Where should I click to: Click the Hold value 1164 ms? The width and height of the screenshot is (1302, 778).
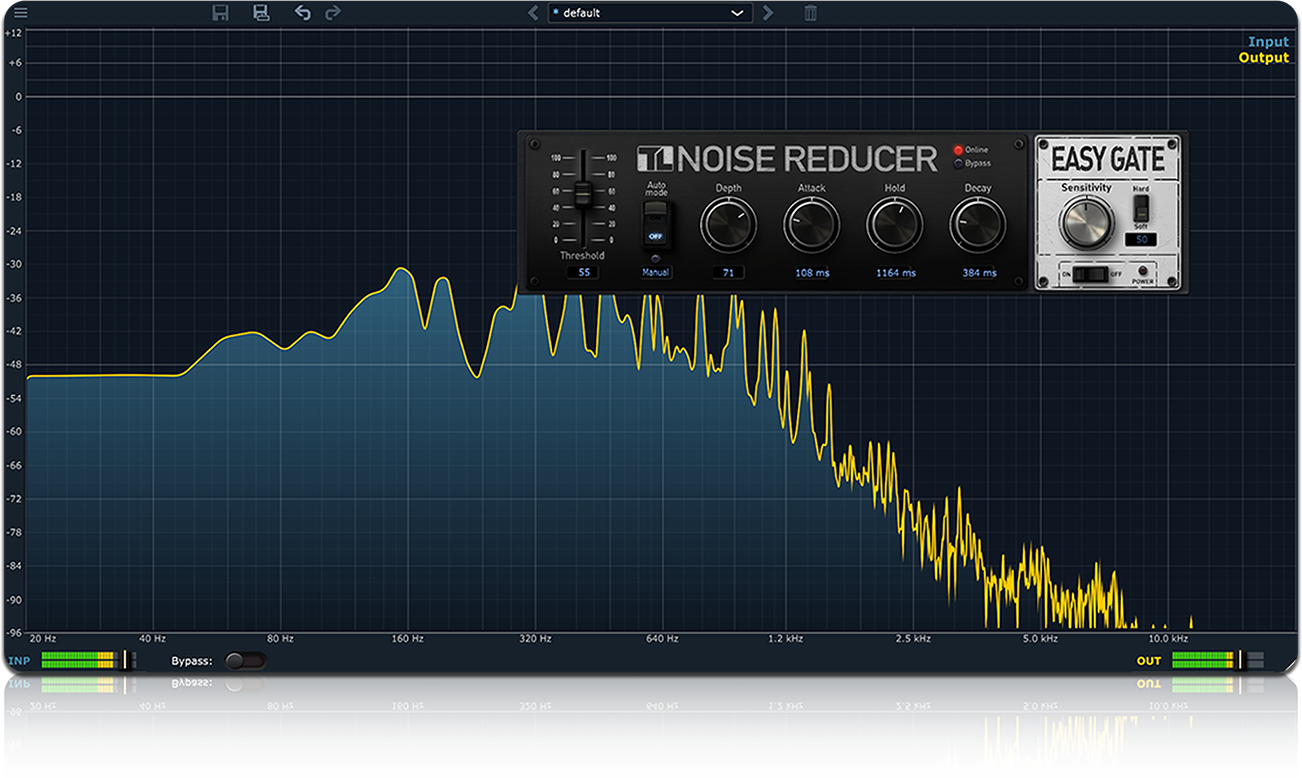tap(895, 272)
